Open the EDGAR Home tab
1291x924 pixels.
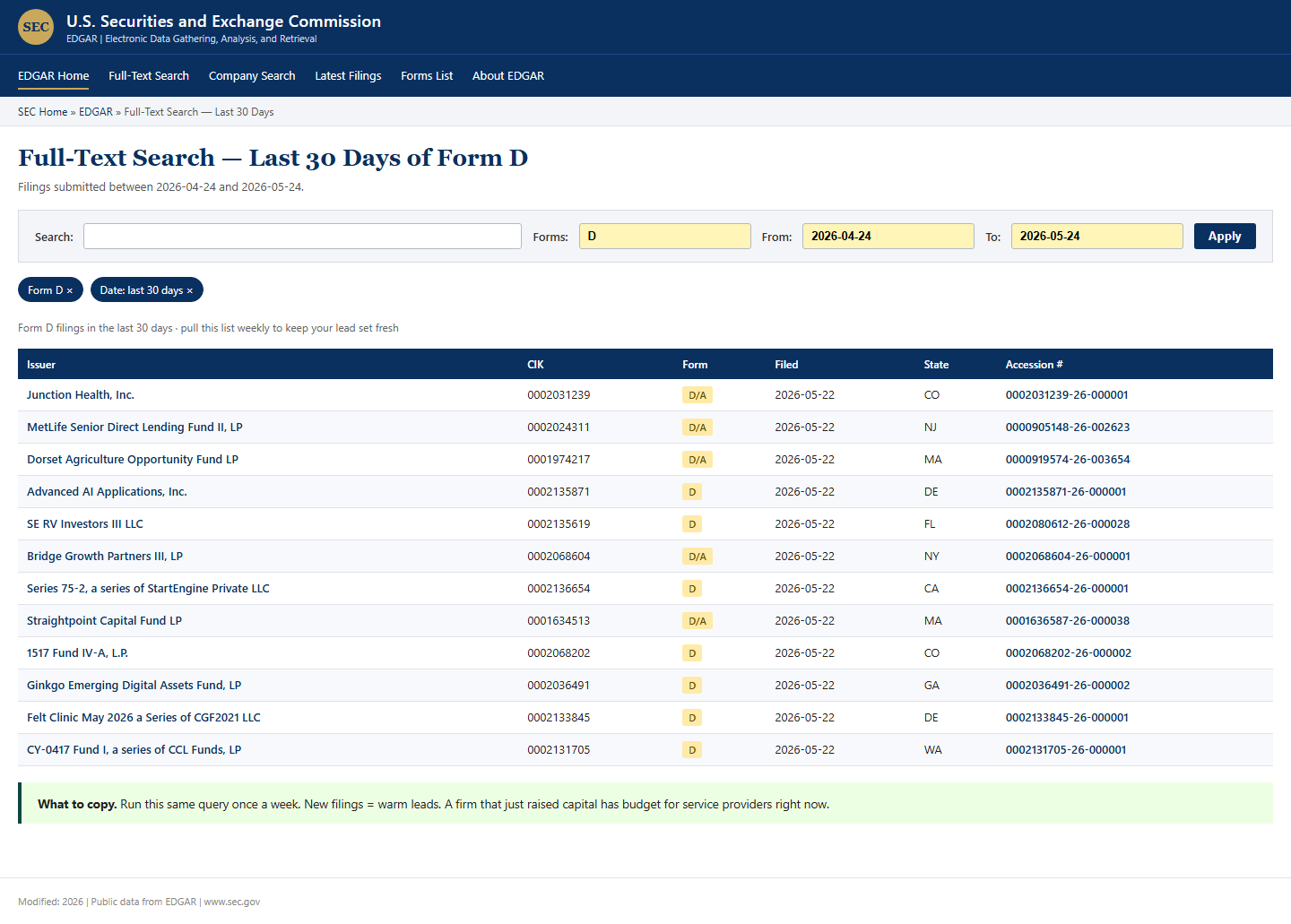pyautogui.click(x=53, y=75)
